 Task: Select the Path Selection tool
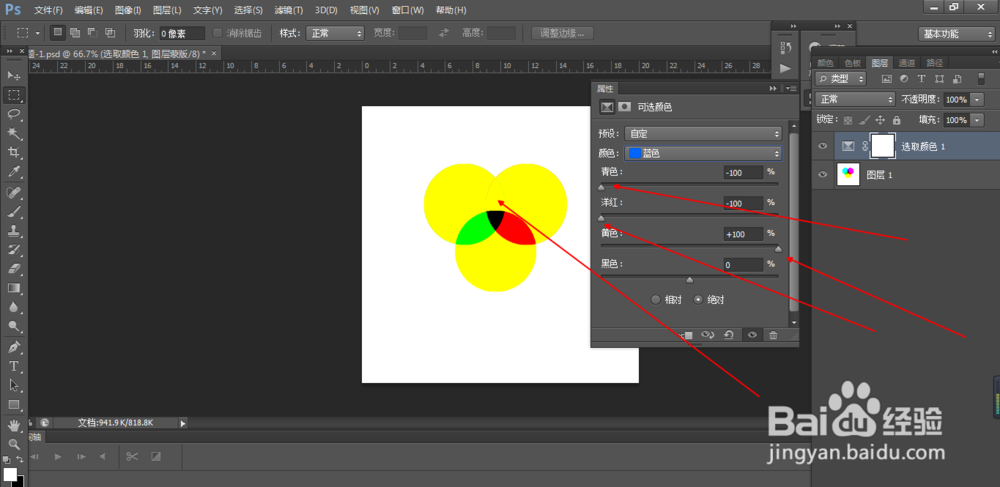[x=13, y=386]
